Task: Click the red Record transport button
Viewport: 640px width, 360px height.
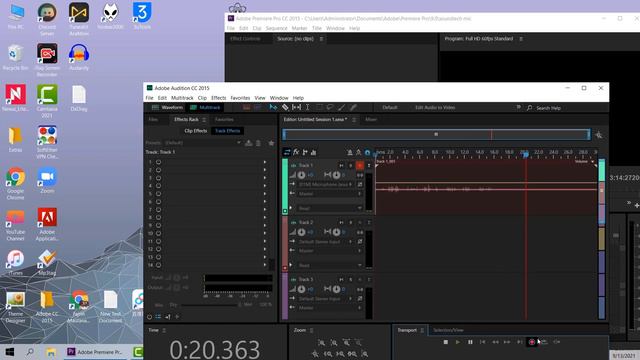Action: coord(532,342)
